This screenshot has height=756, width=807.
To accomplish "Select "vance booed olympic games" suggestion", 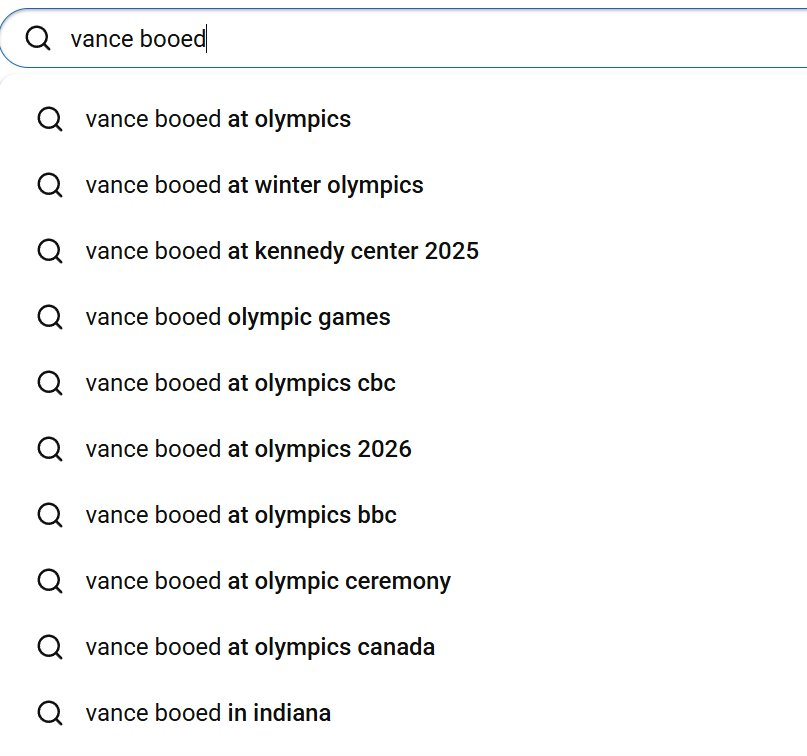I will pyautogui.click(x=238, y=317).
